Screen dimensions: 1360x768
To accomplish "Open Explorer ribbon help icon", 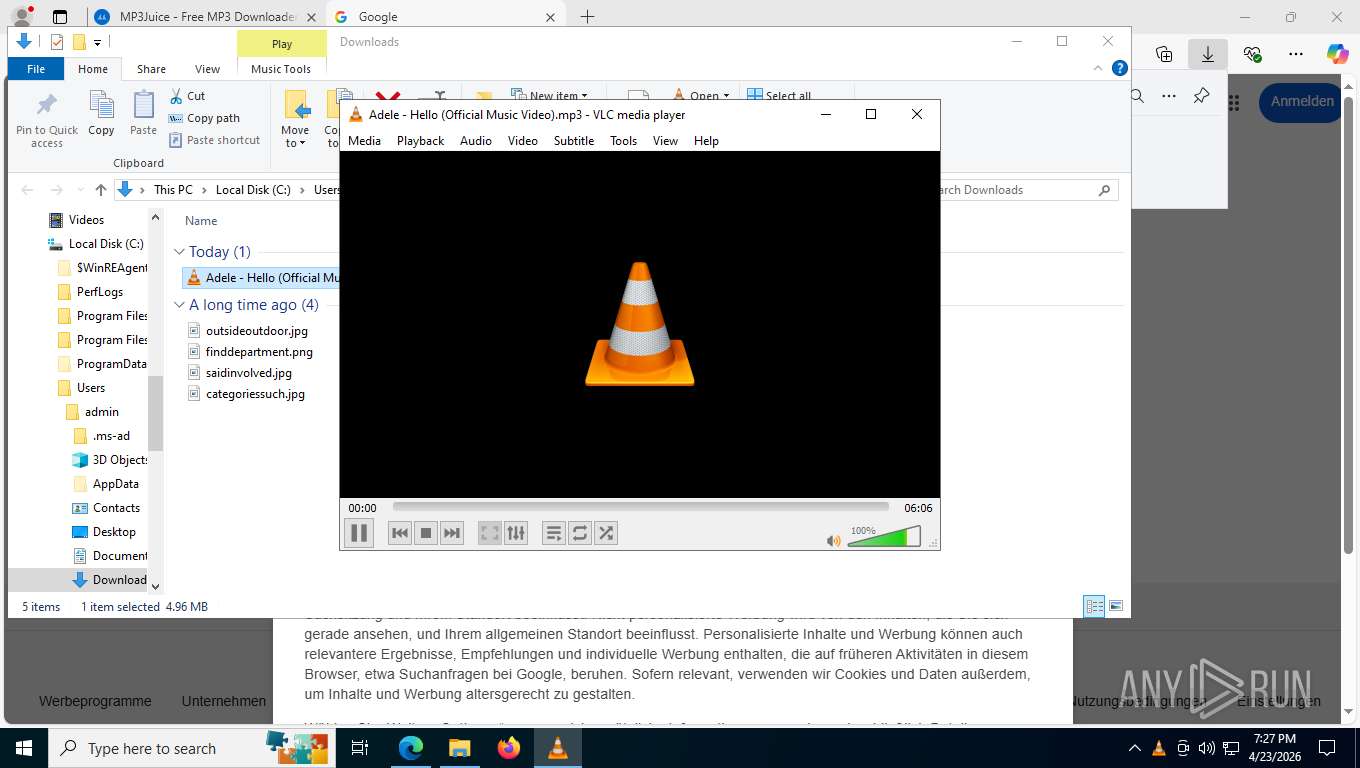I will [x=1120, y=69].
